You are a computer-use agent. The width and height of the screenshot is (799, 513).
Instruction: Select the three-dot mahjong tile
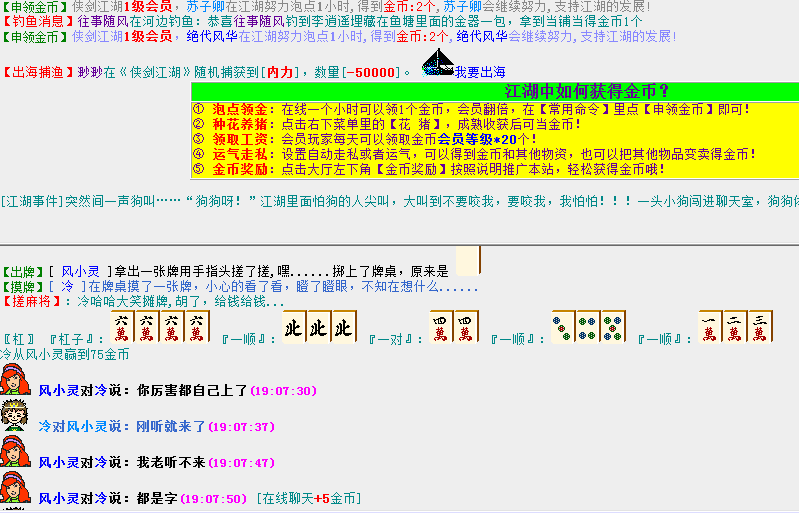coord(563,326)
